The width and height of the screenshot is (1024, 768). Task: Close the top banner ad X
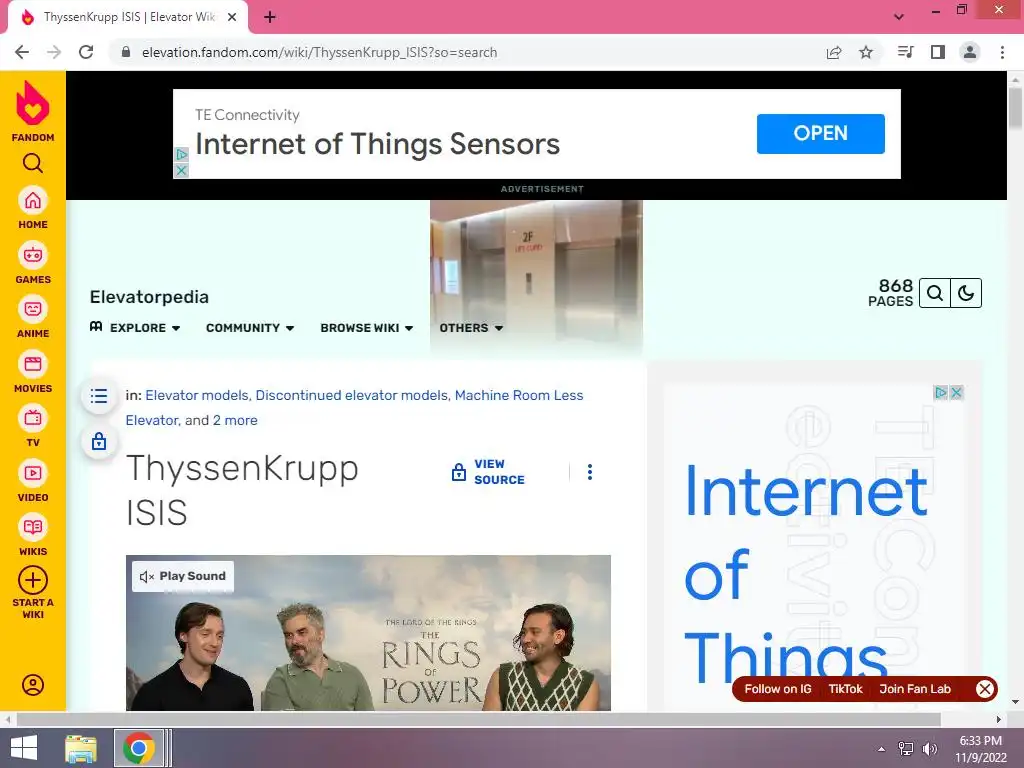(x=182, y=170)
